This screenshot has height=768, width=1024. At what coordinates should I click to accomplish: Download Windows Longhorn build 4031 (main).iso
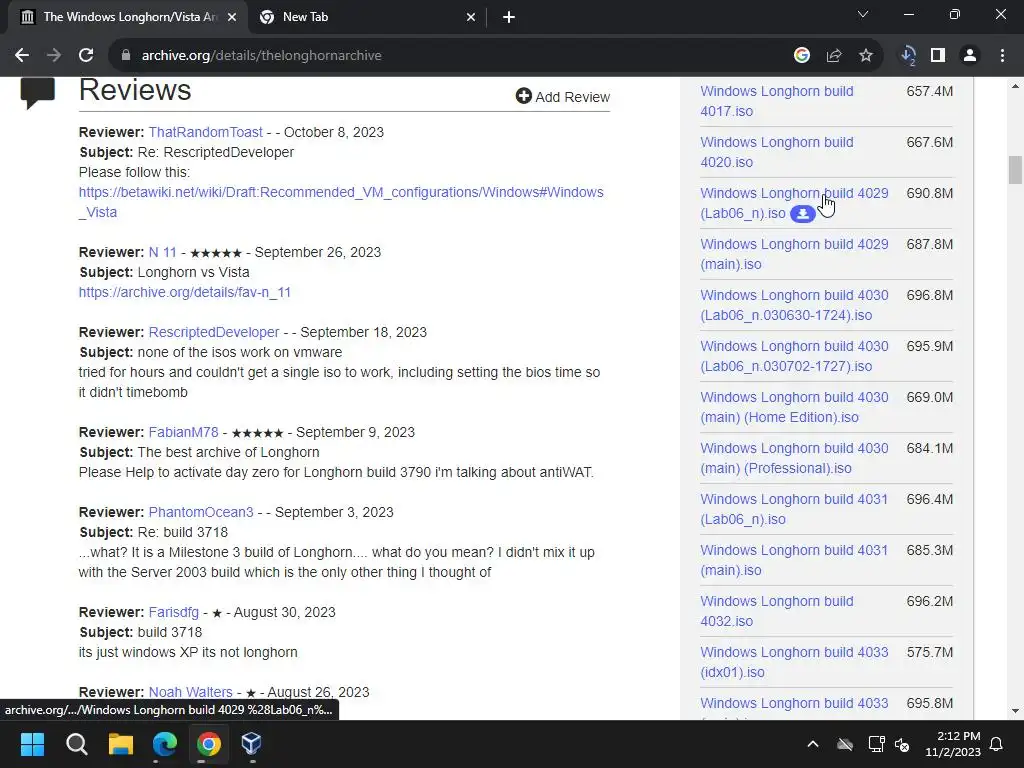794,560
